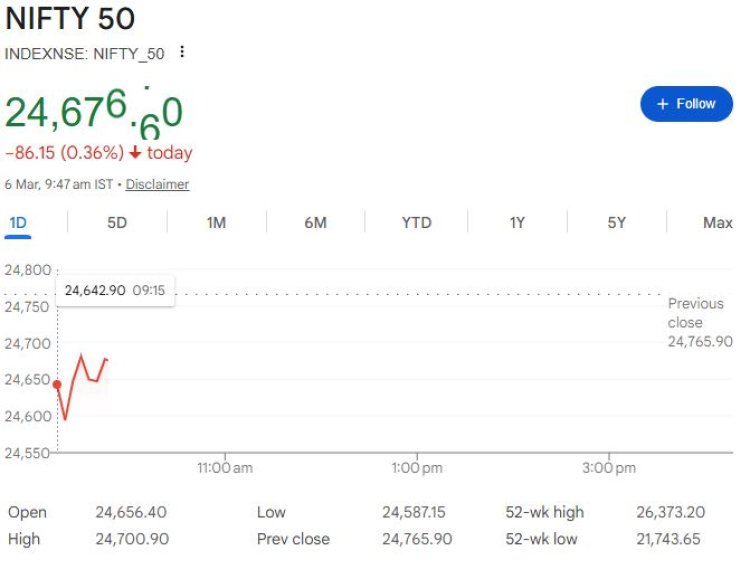Click the 24,642.90 chart tooltip

tap(115, 290)
